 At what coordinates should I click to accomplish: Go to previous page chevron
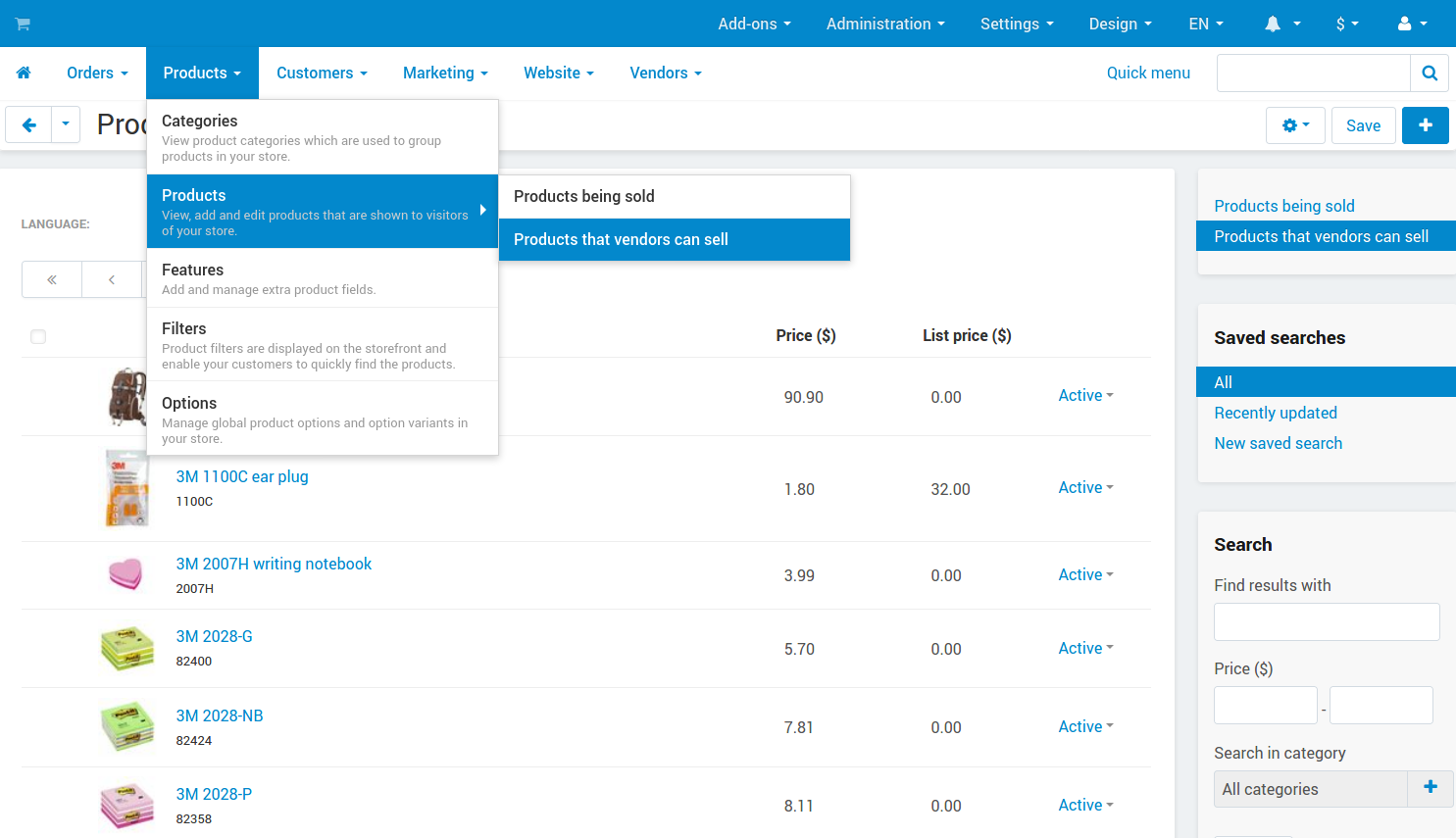[x=112, y=279]
